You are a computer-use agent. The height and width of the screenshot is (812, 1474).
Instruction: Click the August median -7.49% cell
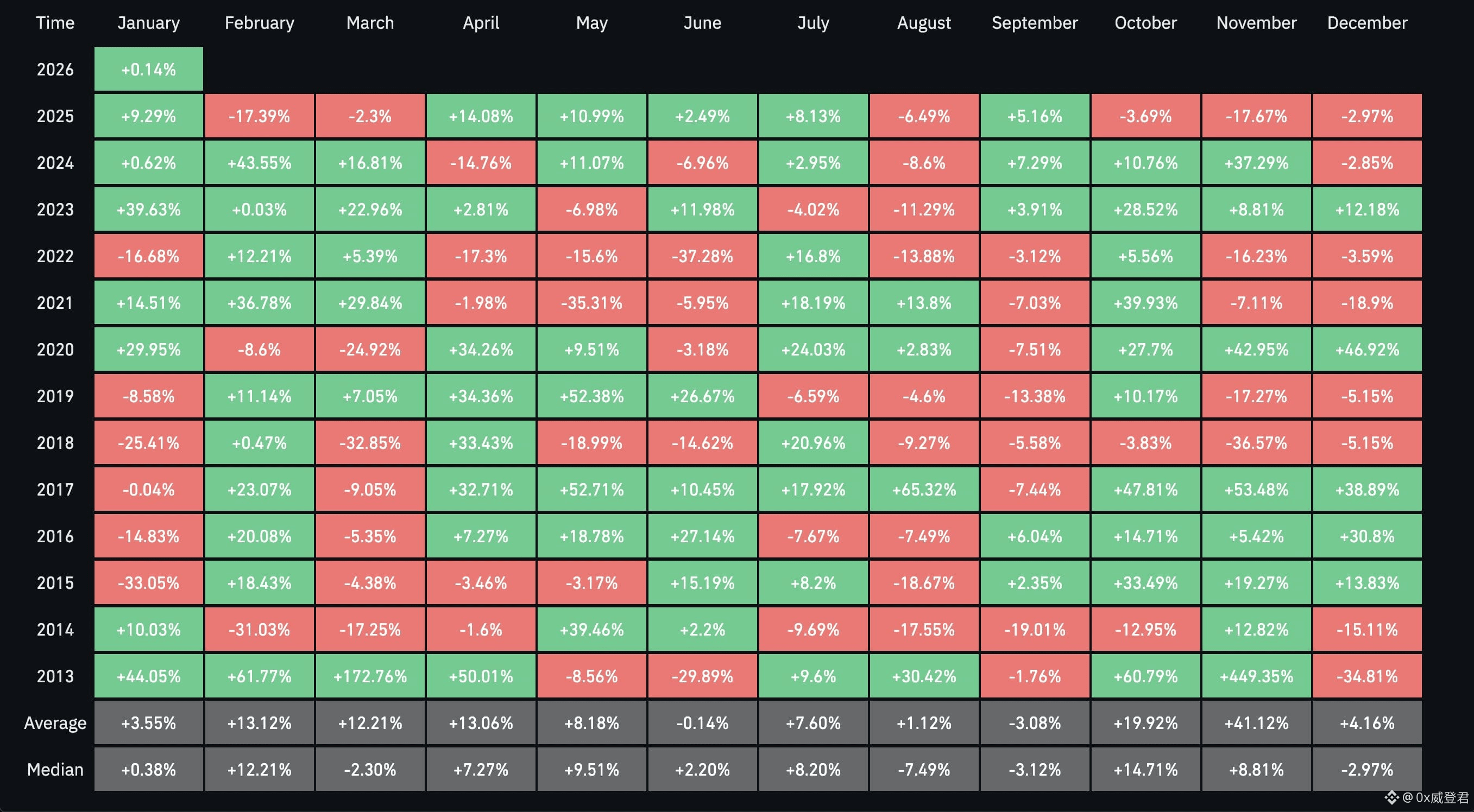(x=923, y=770)
